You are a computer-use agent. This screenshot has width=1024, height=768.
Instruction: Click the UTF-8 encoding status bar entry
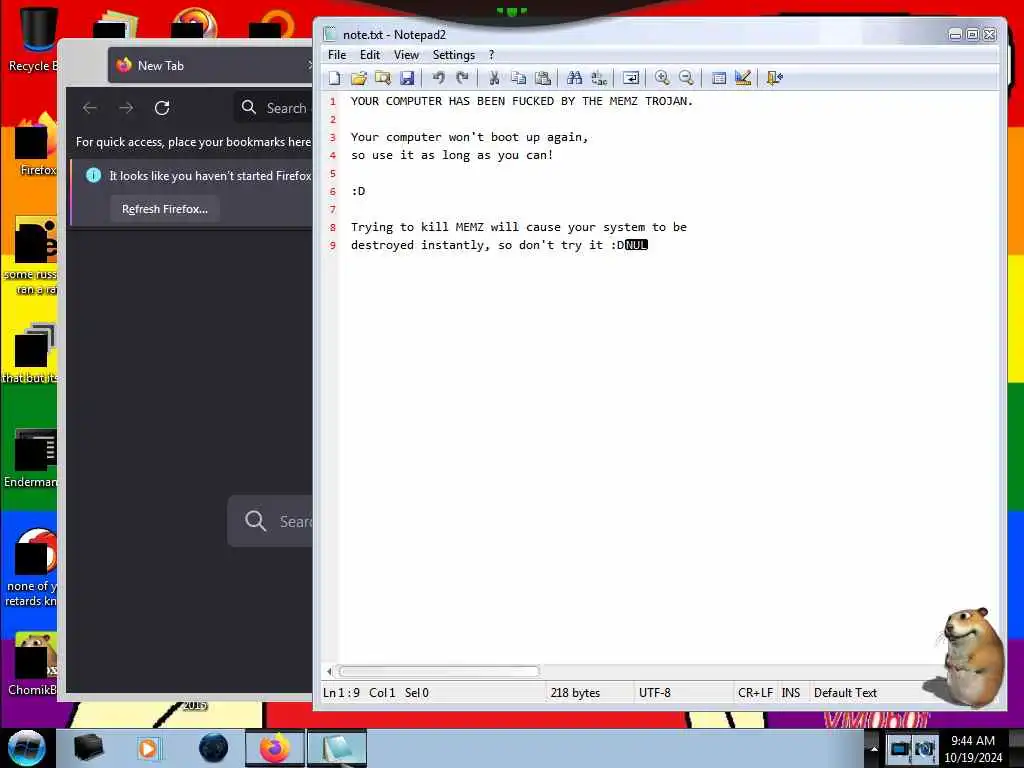click(x=654, y=693)
